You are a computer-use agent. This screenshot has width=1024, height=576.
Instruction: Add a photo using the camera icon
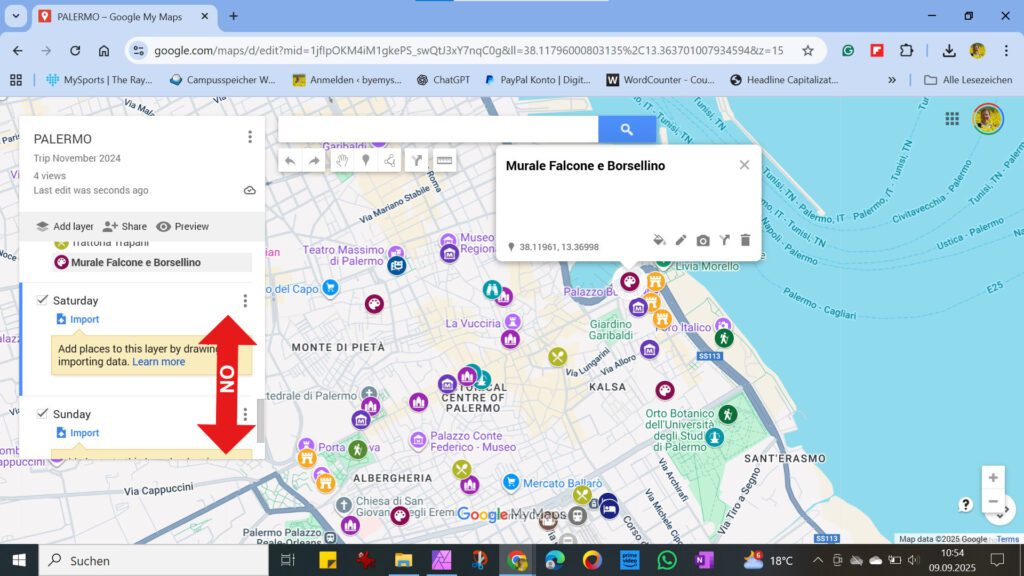click(x=703, y=240)
